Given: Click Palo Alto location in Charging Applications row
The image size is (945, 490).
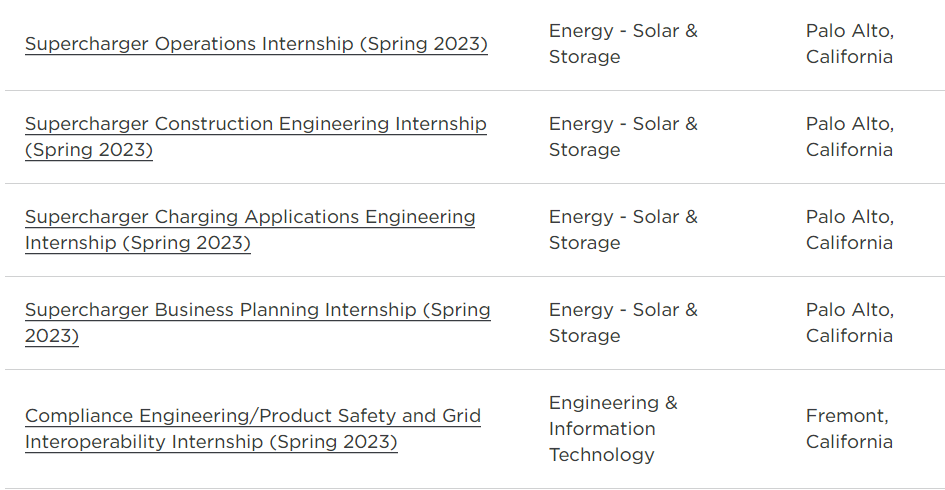Looking at the screenshot, I should (x=850, y=230).
